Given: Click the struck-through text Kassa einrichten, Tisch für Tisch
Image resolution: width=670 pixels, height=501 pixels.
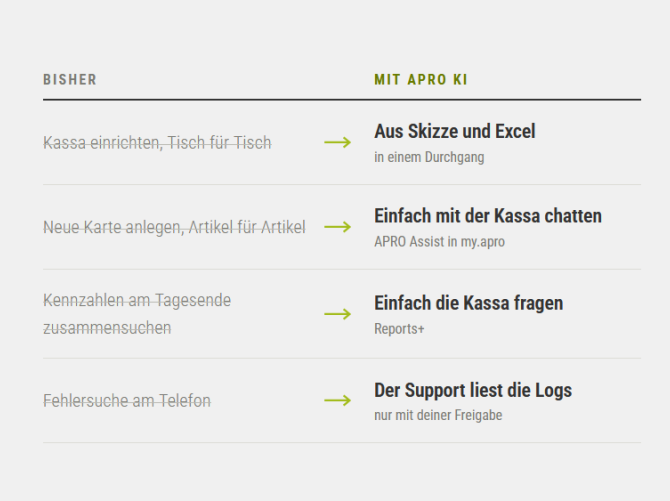Looking at the screenshot, I should [x=157, y=143].
